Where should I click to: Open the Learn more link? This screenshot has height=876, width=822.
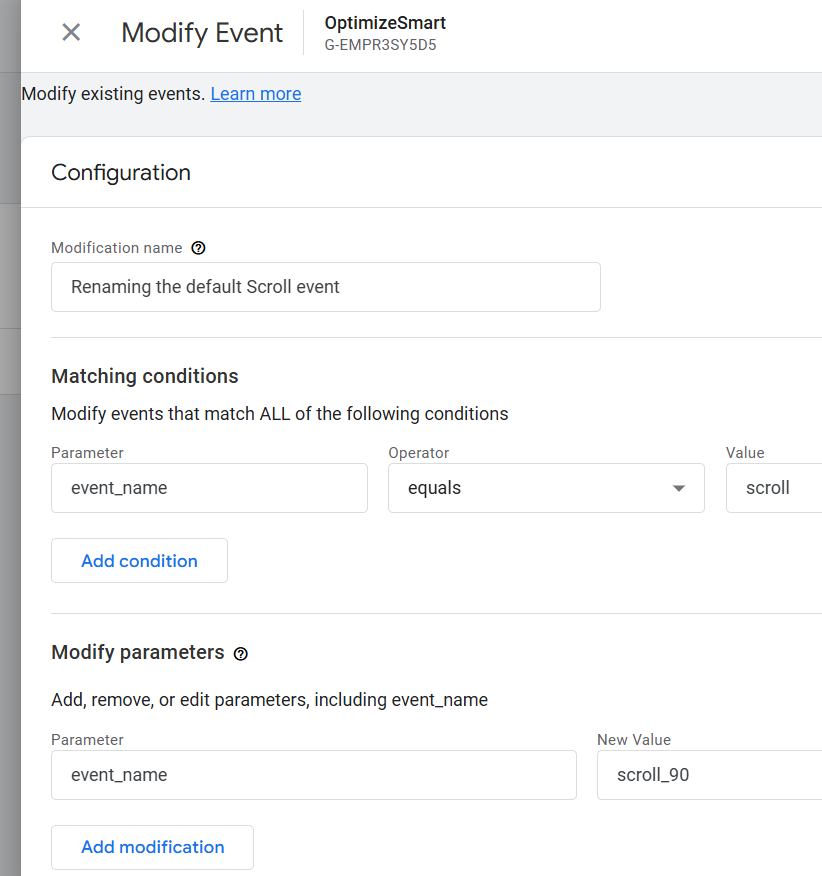256,94
